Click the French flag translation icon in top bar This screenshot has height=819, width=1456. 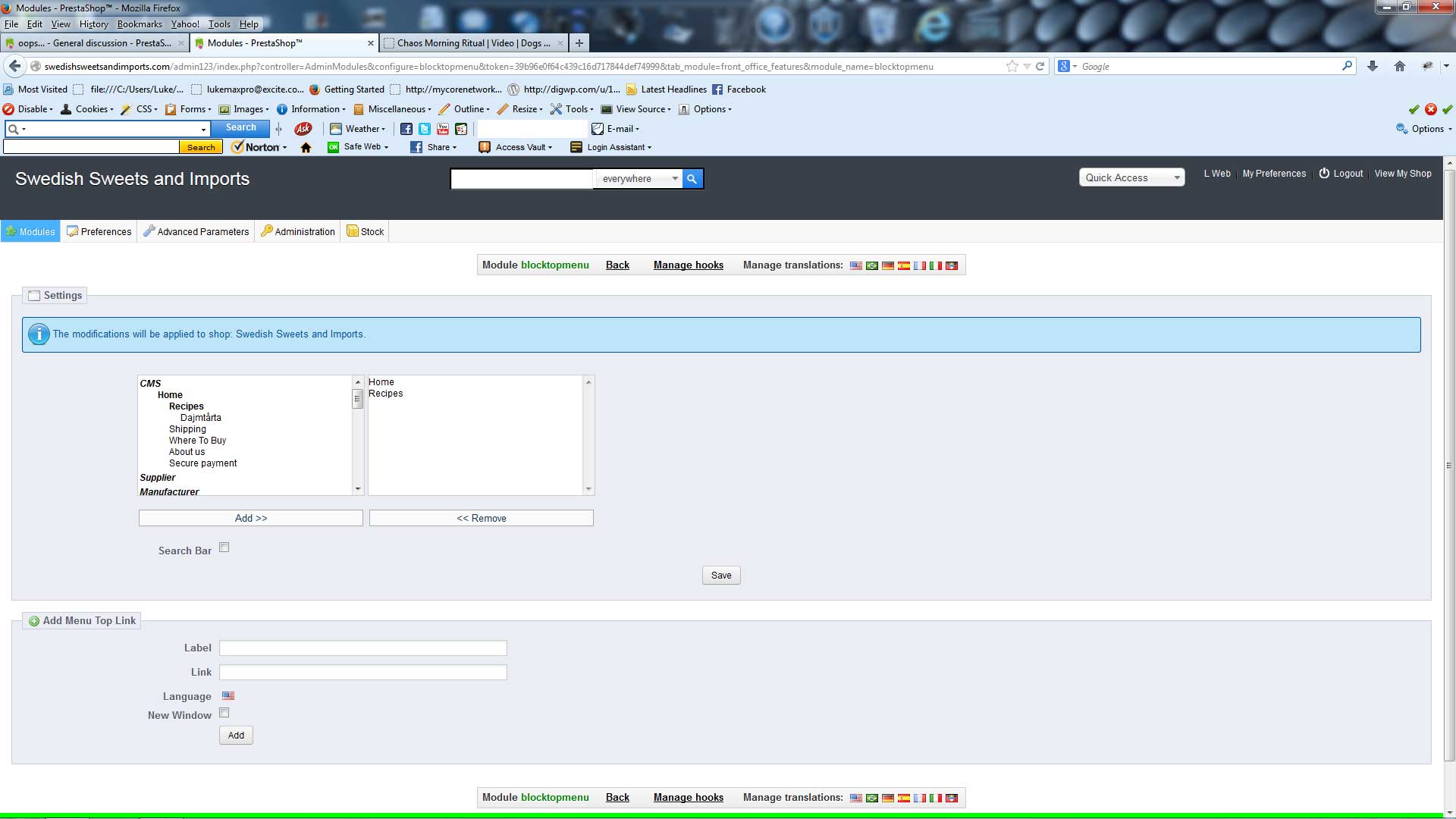click(920, 265)
